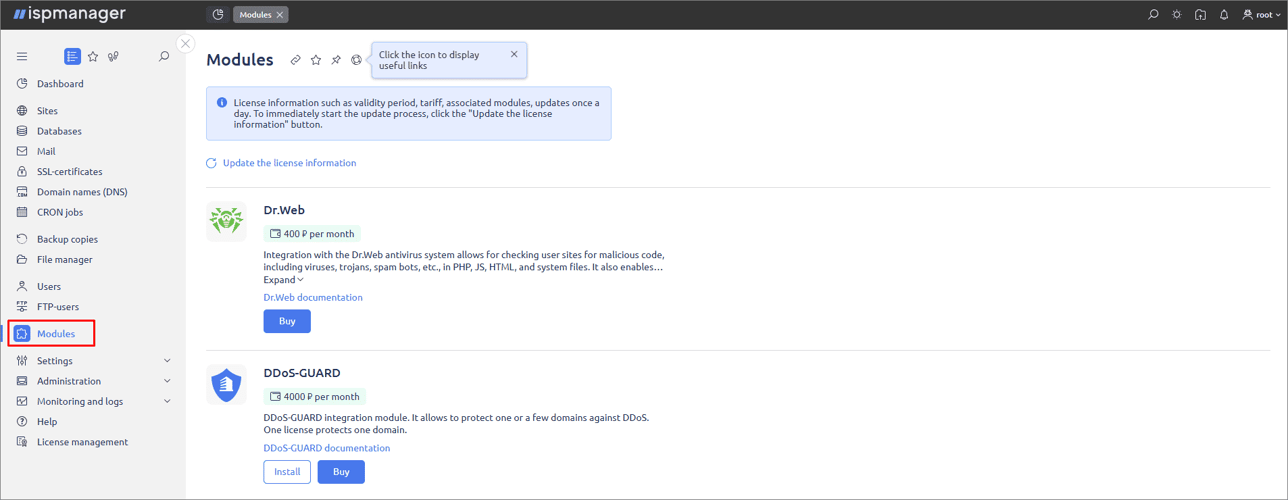1288x500 pixels.
Task: Open global search in top bar
Action: point(1153,15)
